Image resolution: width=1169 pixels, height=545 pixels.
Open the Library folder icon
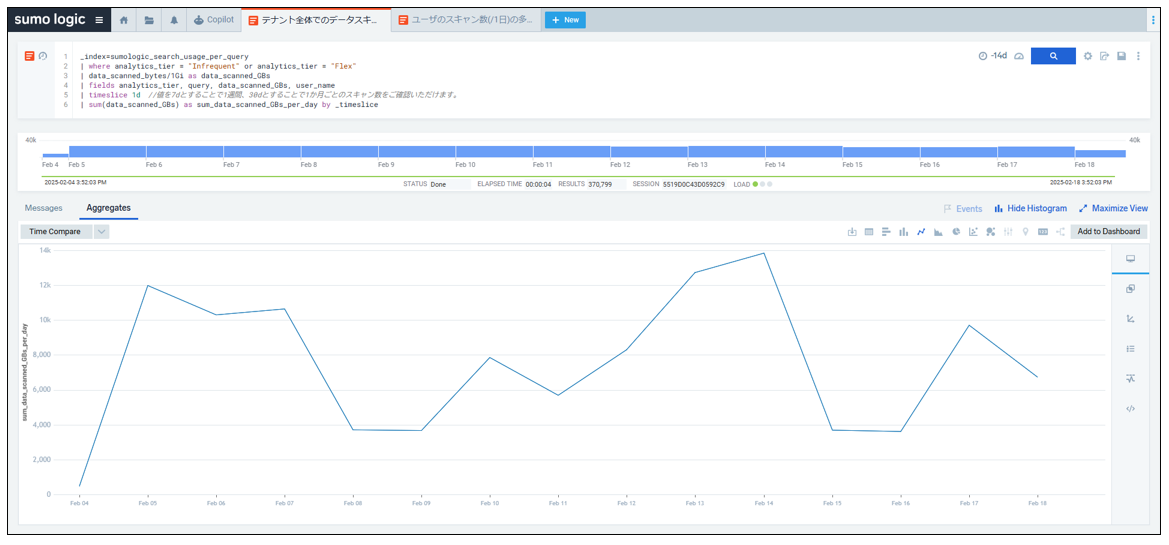click(149, 20)
